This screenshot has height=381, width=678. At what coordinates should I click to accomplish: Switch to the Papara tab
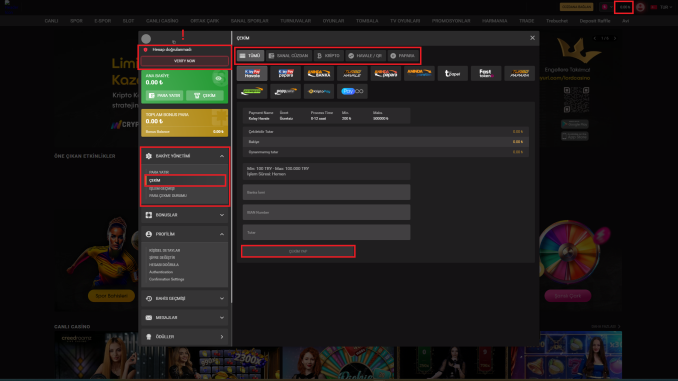click(403, 56)
